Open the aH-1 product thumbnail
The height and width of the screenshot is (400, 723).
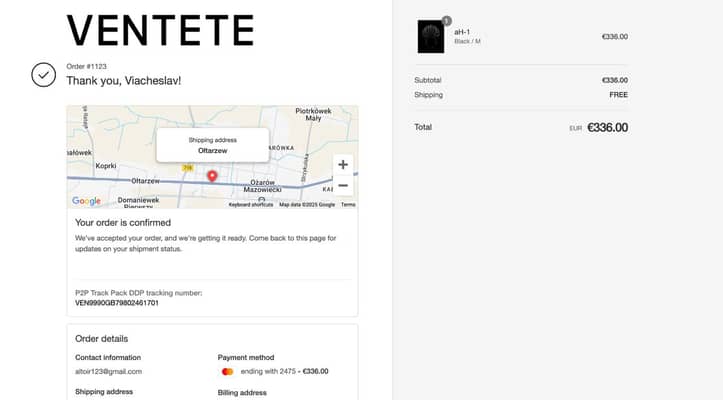click(430, 37)
